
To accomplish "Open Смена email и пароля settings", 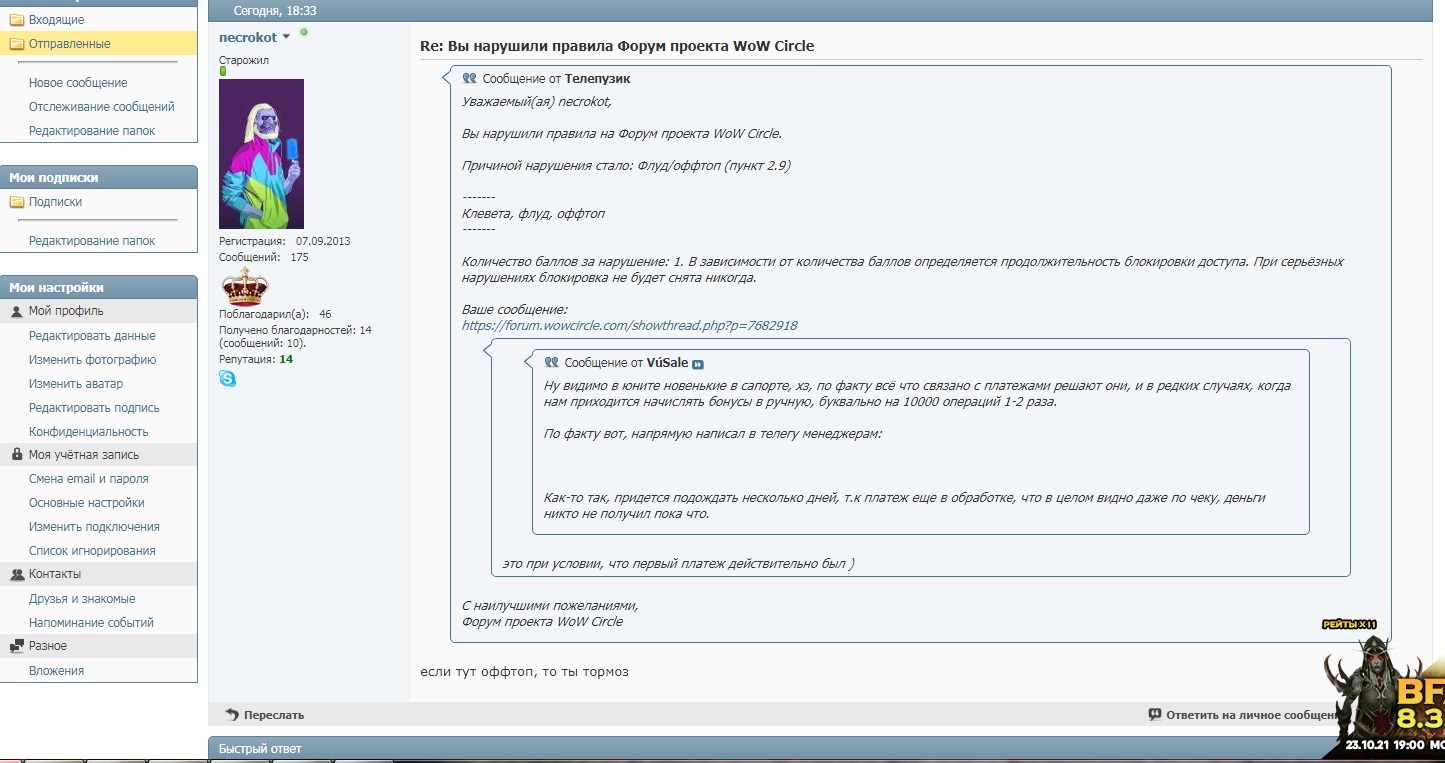I will click(88, 479).
